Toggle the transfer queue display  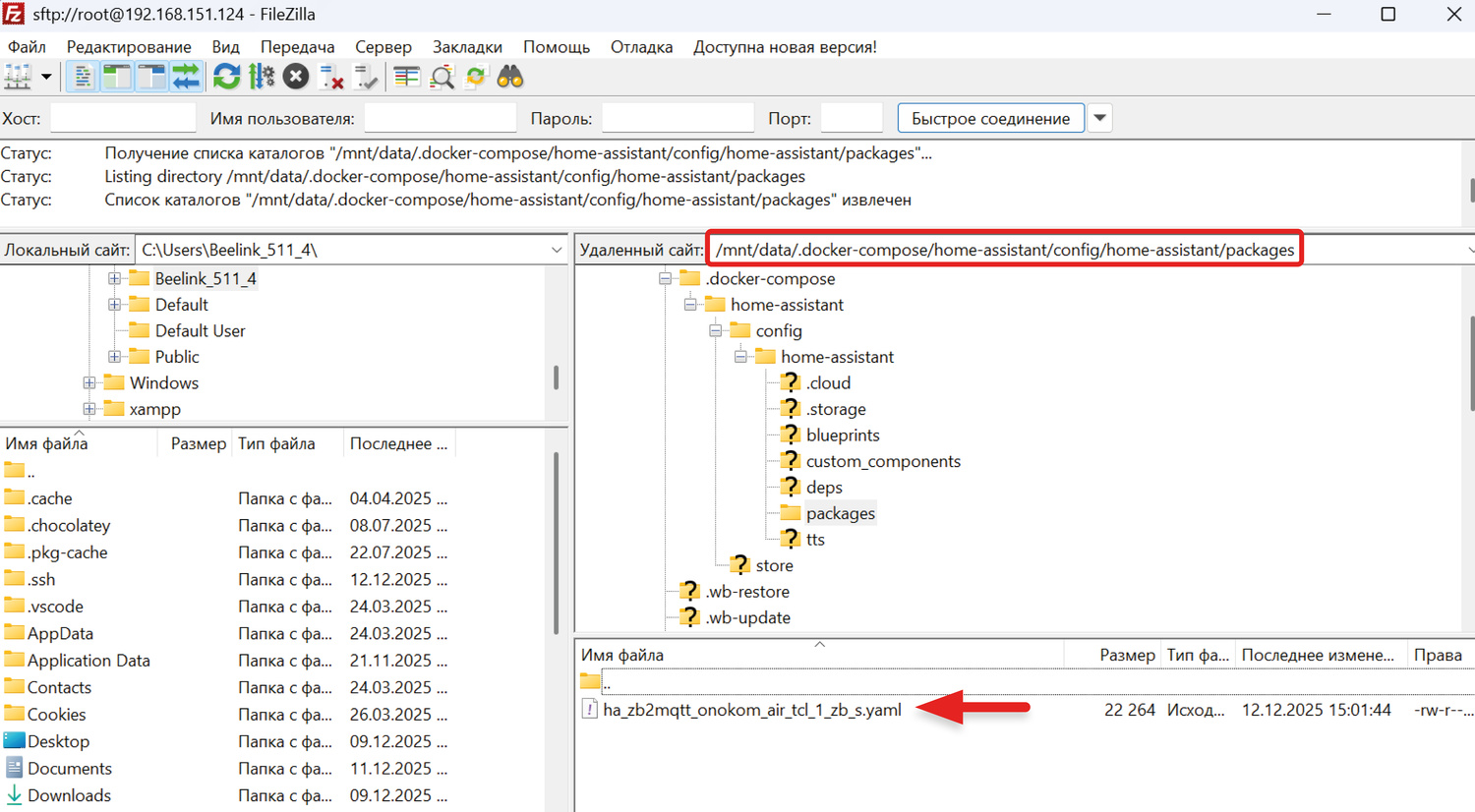click(186, 77)
